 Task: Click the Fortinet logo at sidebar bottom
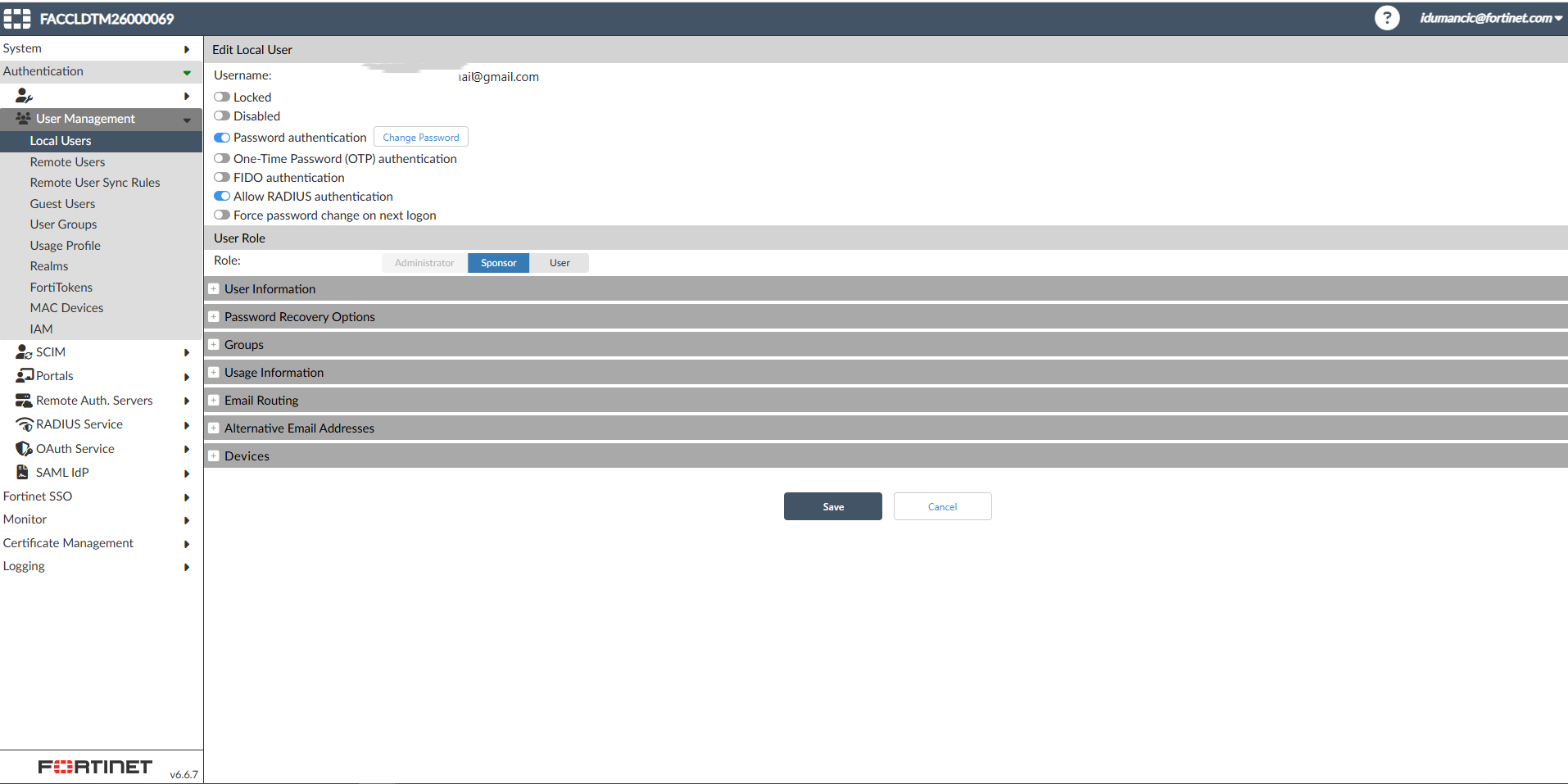[x=95, y=767]
